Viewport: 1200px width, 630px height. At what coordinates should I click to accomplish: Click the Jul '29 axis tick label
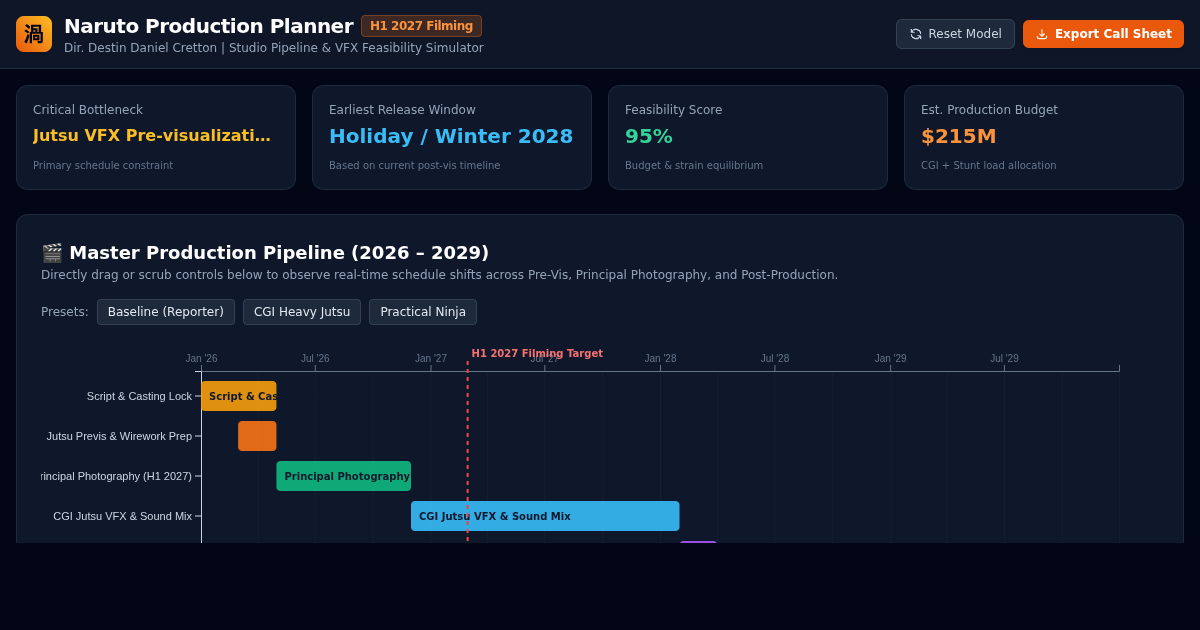coord(1004,359)
